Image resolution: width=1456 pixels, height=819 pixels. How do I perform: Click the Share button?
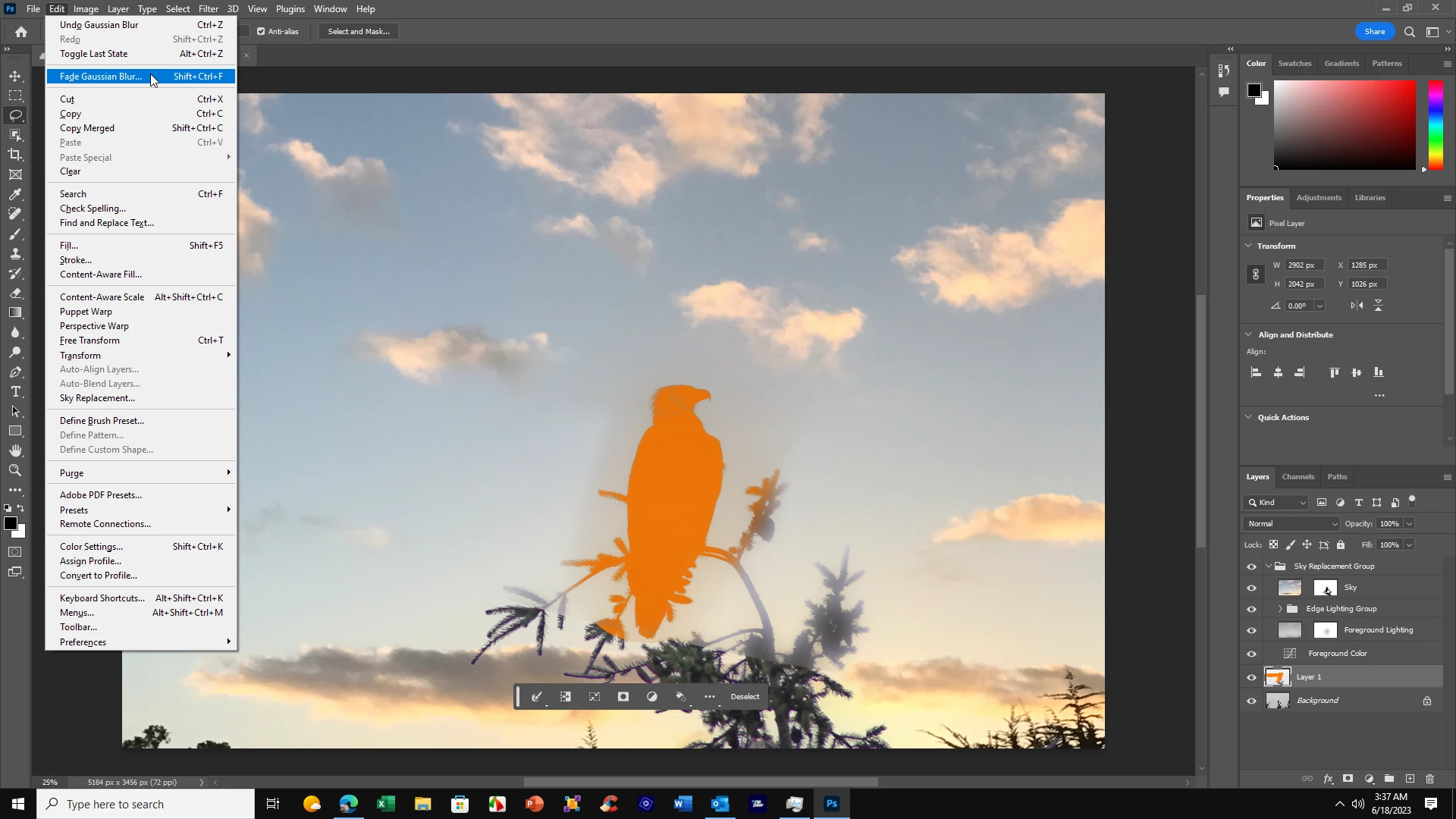click(x=1374, y=32)
